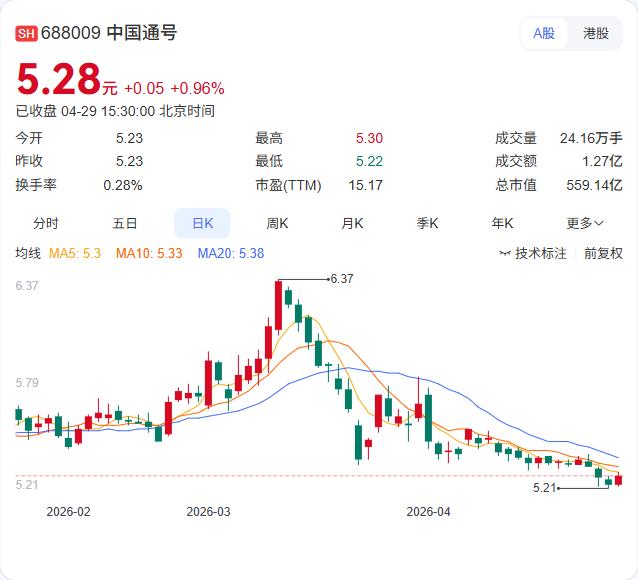Click the red SH exchange badge
This screenshot has width=638, height=580.
pyautogui.click(x=26, y=33)
